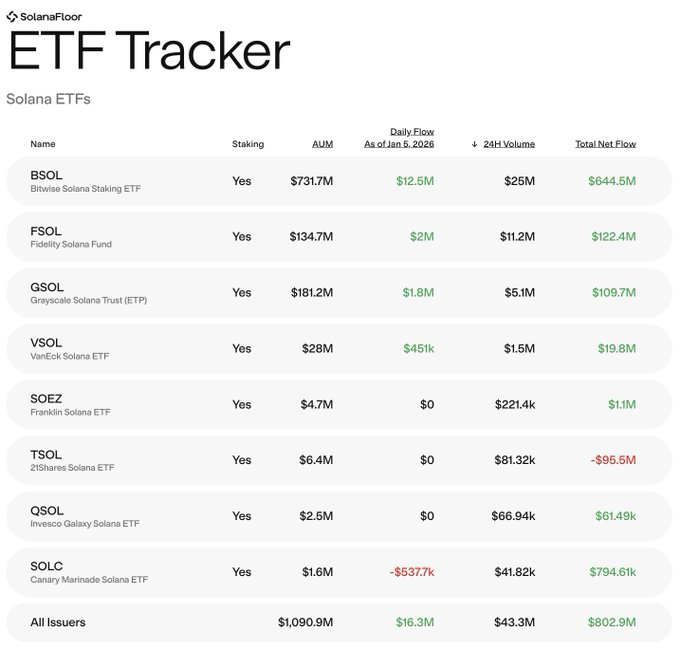Sort table by AUM column

(x=322, y=144)
